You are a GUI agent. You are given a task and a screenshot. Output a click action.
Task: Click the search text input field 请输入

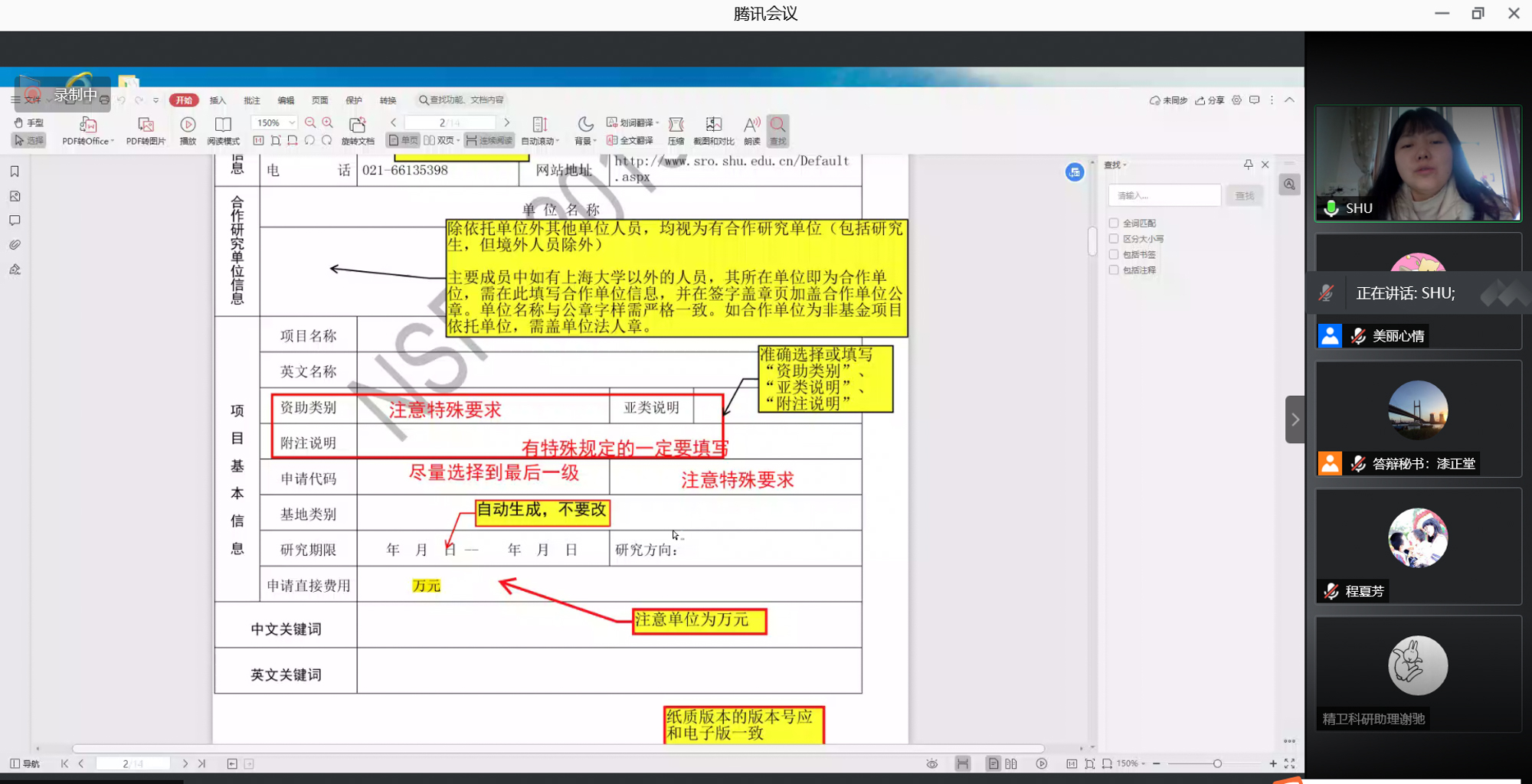1164,196
